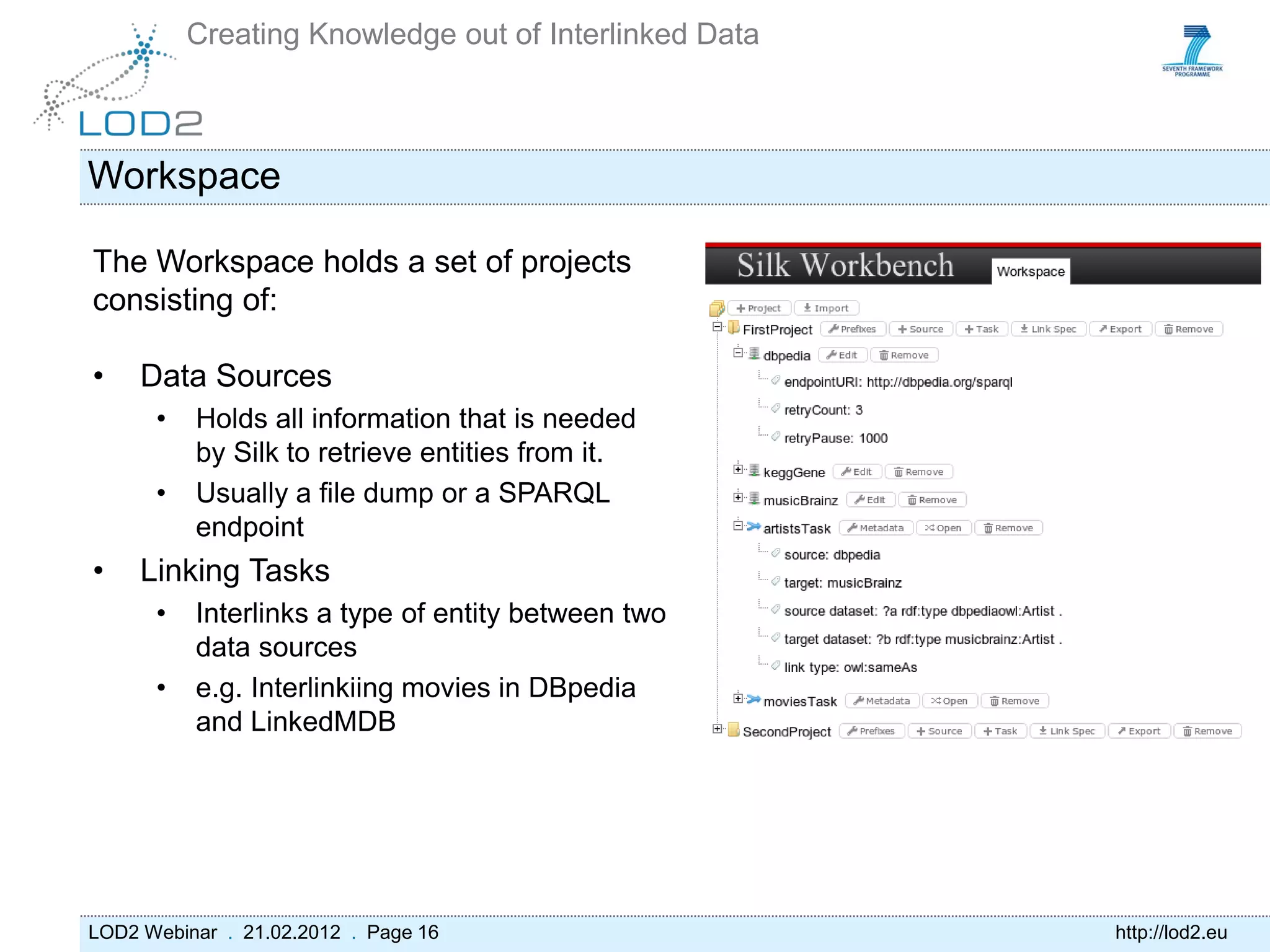Select the 'link type: owl:sameAs' row
The width and height of the screenshot is (1270, 952).
[x=850, y=667]
